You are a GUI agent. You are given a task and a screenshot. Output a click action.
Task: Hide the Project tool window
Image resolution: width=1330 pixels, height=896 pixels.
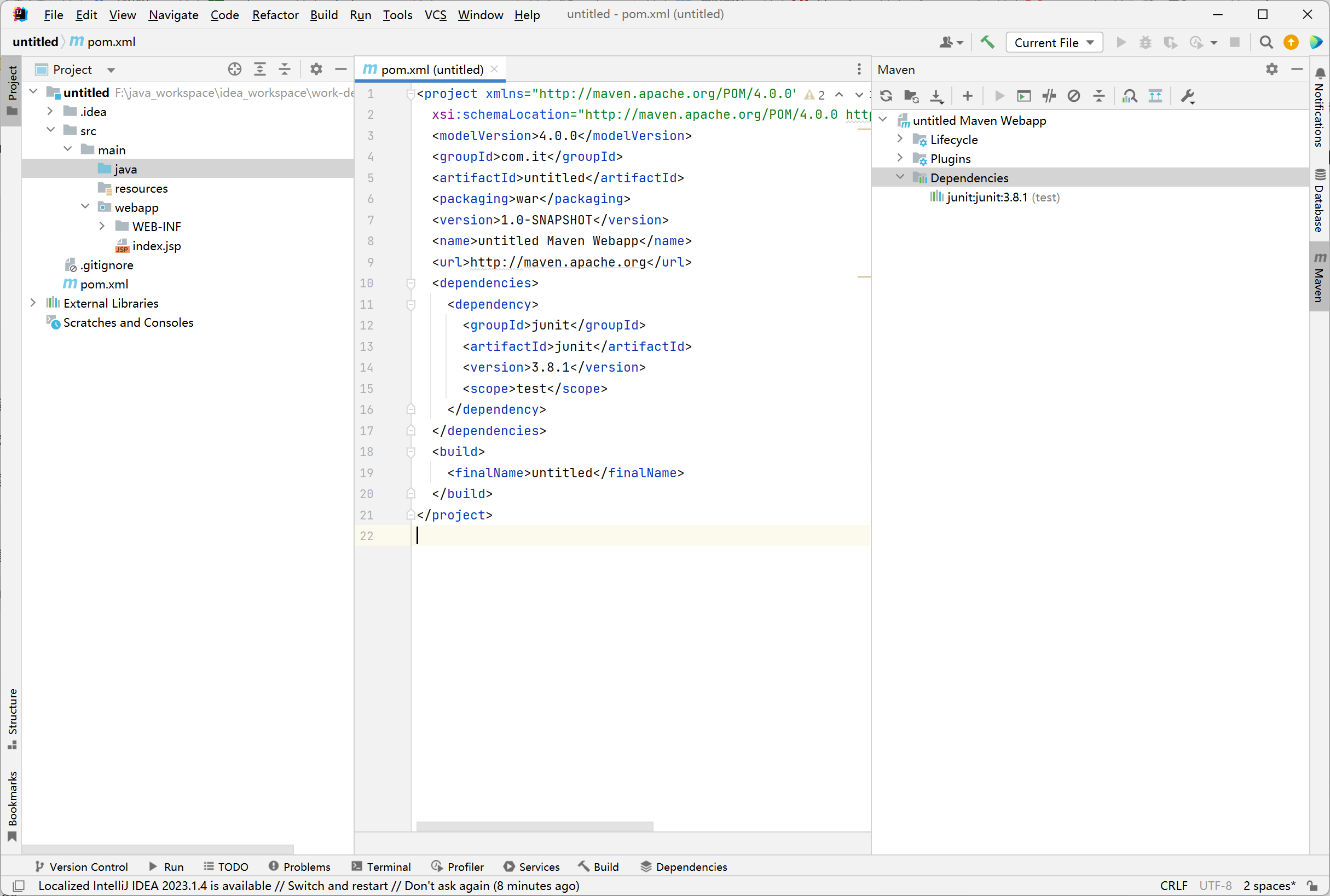tap(341, 69)
